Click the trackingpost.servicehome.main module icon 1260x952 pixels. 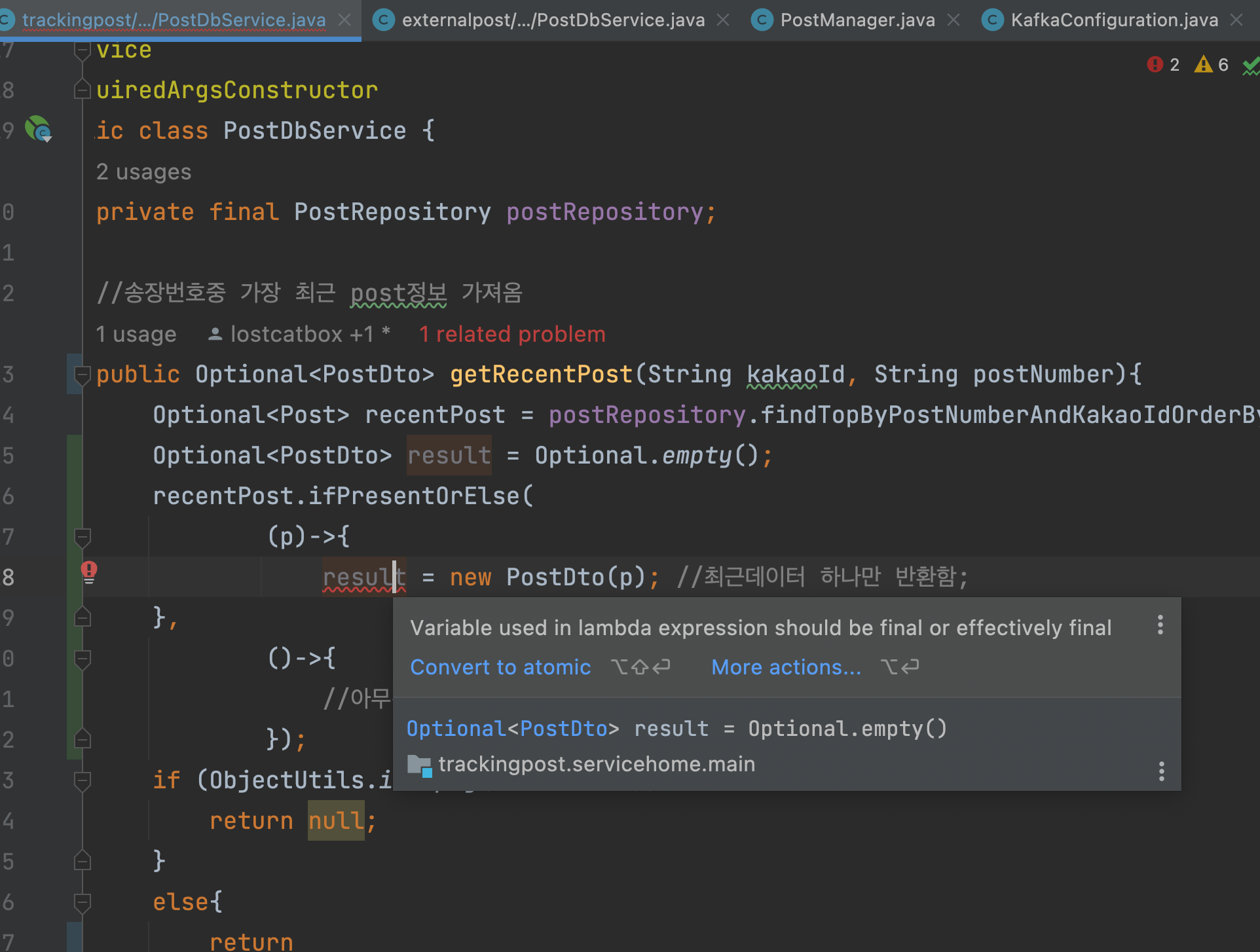point(419,765)
